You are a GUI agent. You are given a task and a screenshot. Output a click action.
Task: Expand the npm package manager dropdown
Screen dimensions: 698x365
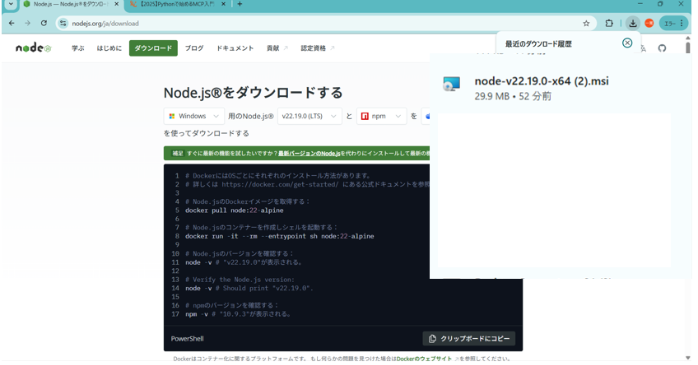coord(381,116)
